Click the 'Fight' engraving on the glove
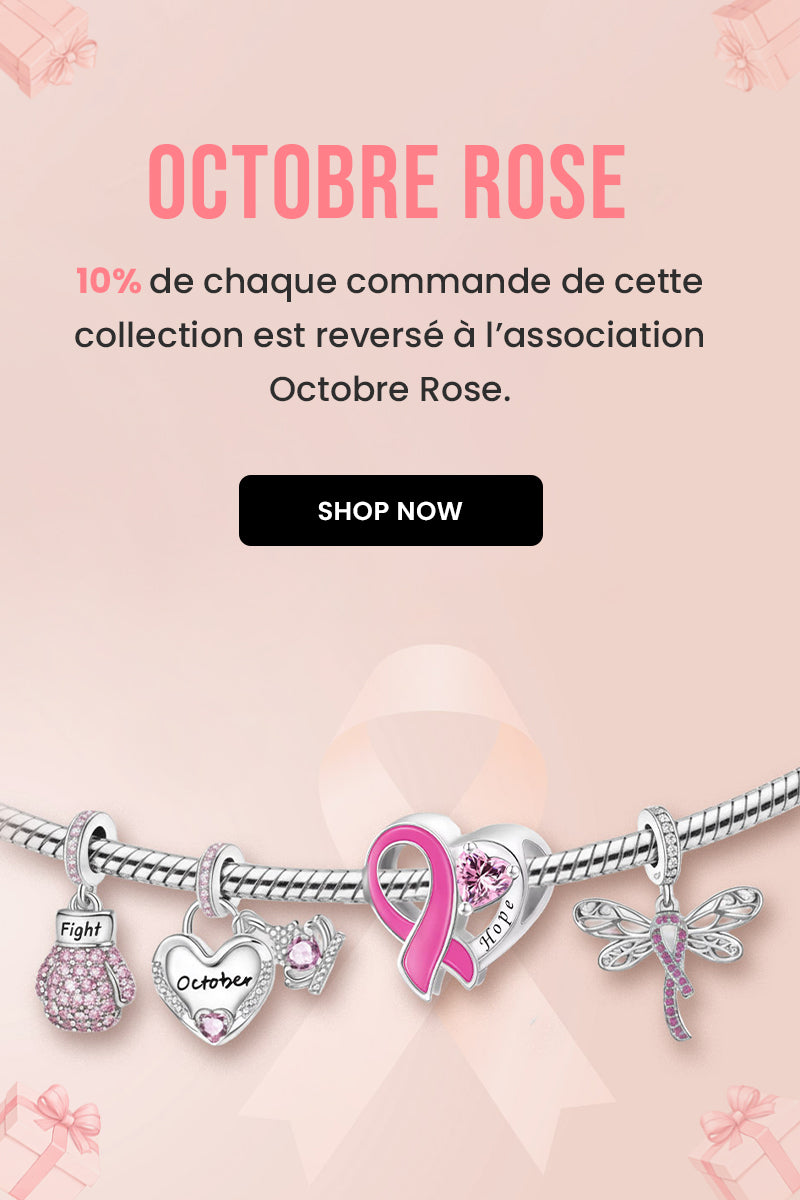The width and height of the screenshot is (800, 1200). click(81, 929)
